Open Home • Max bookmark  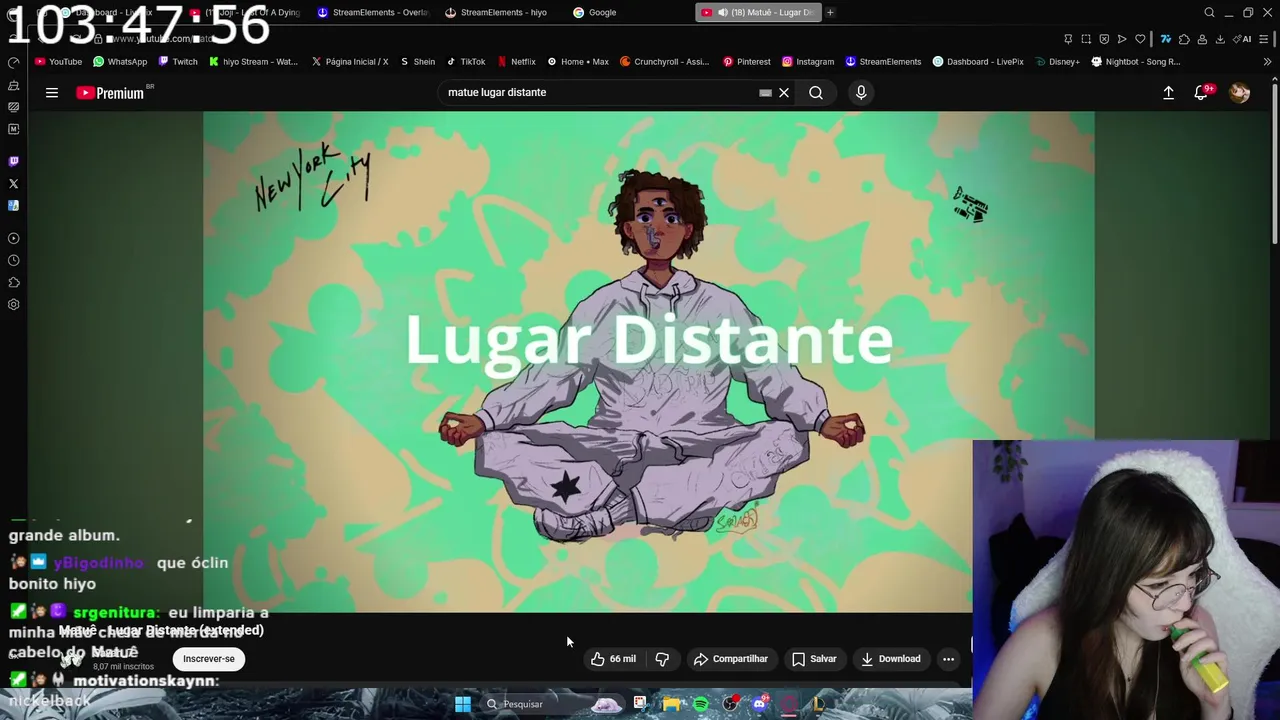(x=577, y=62)
